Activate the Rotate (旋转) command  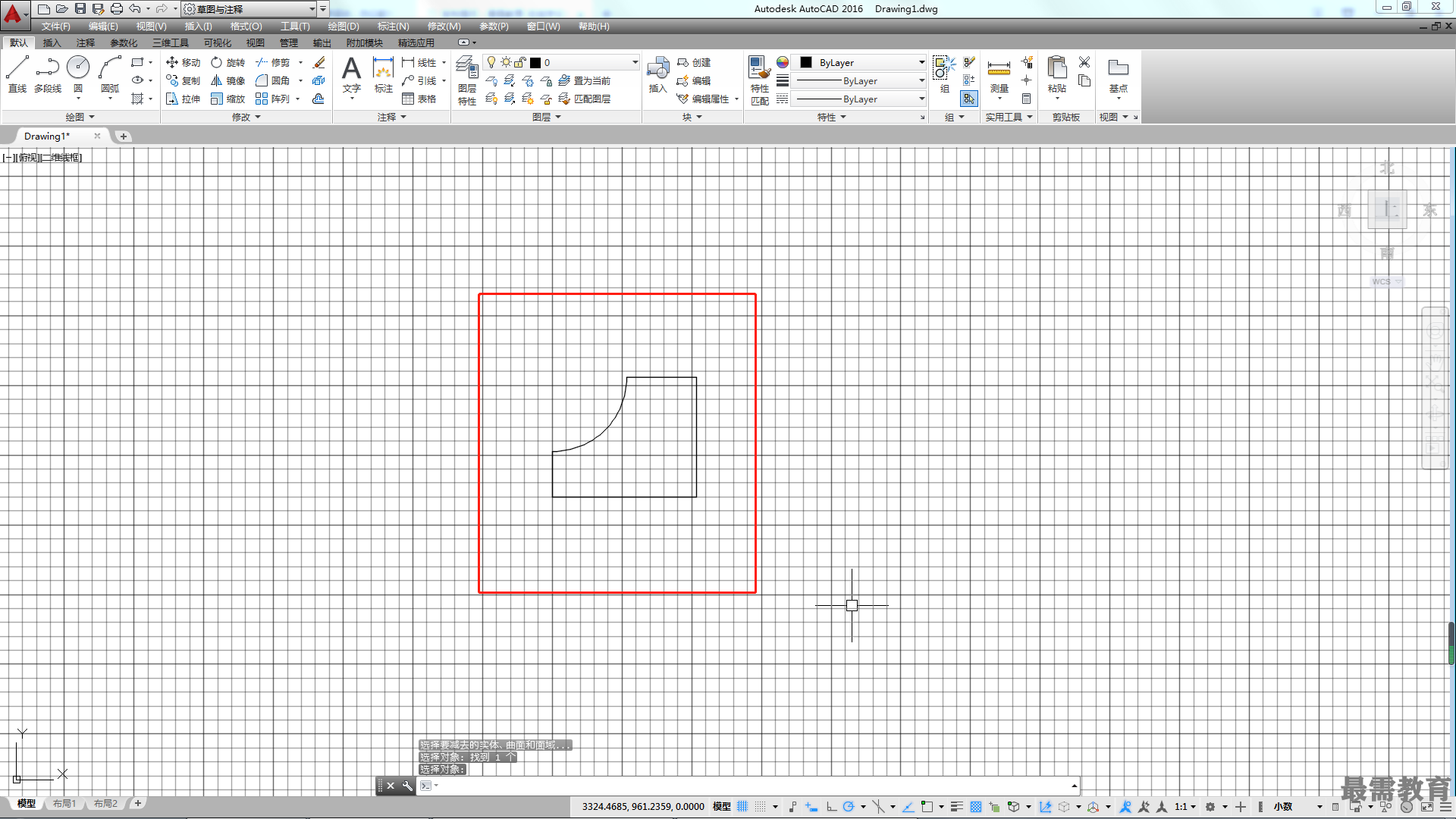click(228, 62)
